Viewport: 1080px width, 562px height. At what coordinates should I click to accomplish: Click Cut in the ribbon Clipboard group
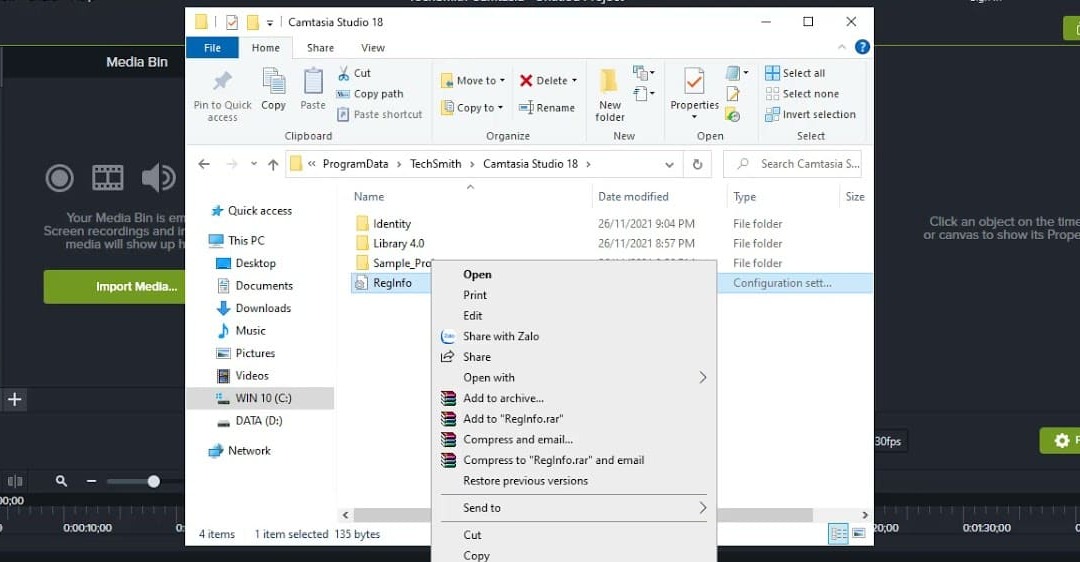click(x=354, y=73)
